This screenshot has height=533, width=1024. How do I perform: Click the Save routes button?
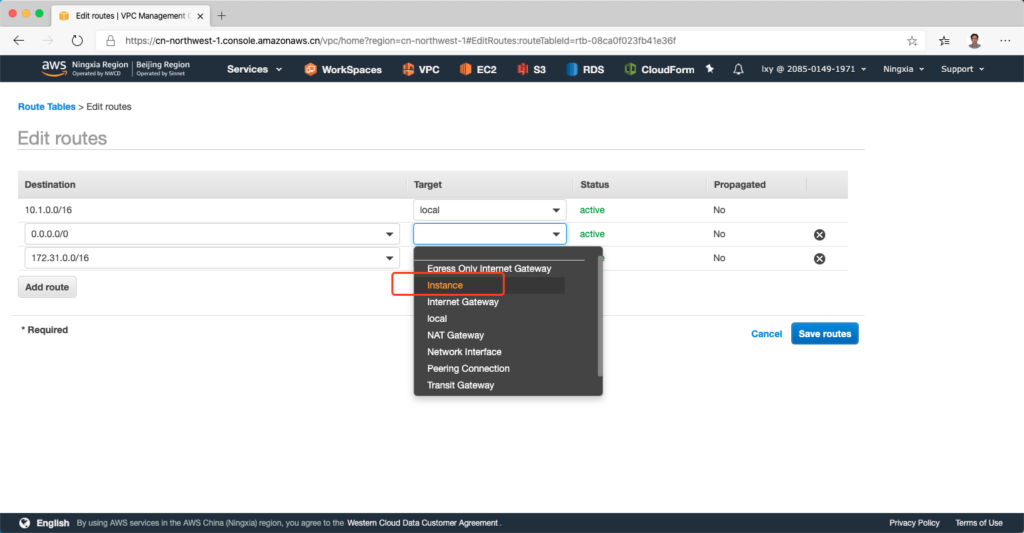pos(824,333)
